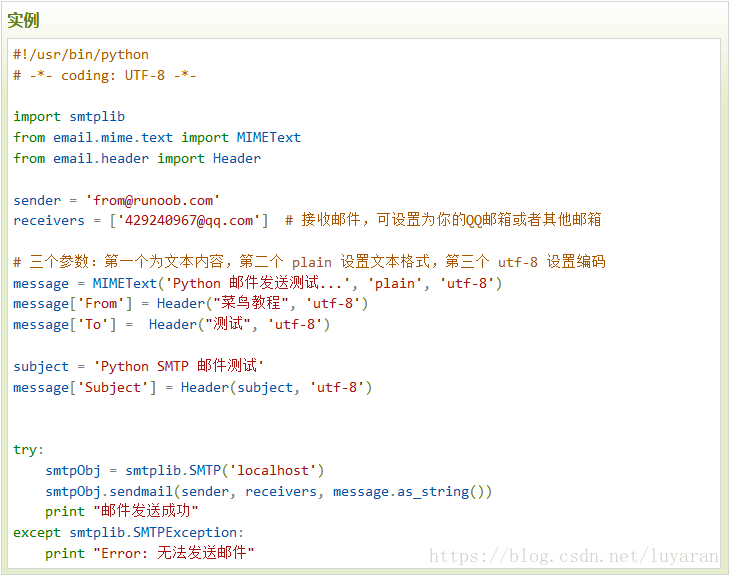Click message['To'] assignment line
The height and width of the screenshot is (576, 730).
point(171,324)
